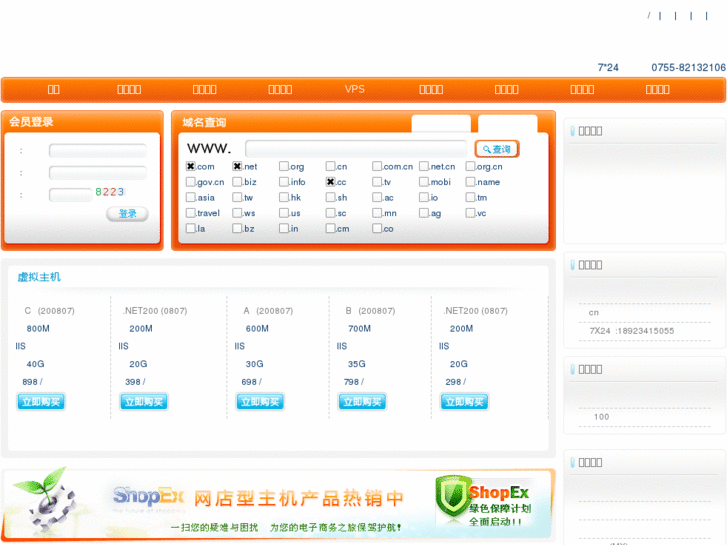Click the captcha code input field
Image resolution: width=727 pixels, height=545 pixels.
coord(70,195)
